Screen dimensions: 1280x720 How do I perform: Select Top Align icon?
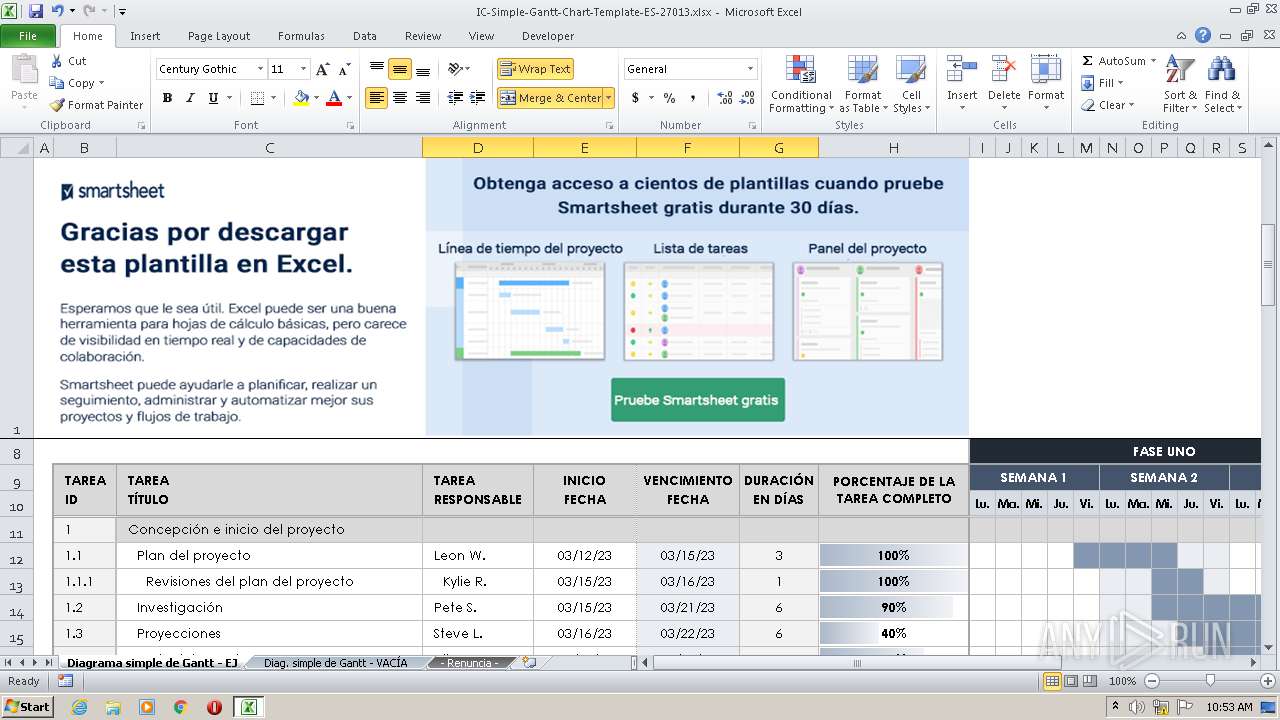(376, 69)
